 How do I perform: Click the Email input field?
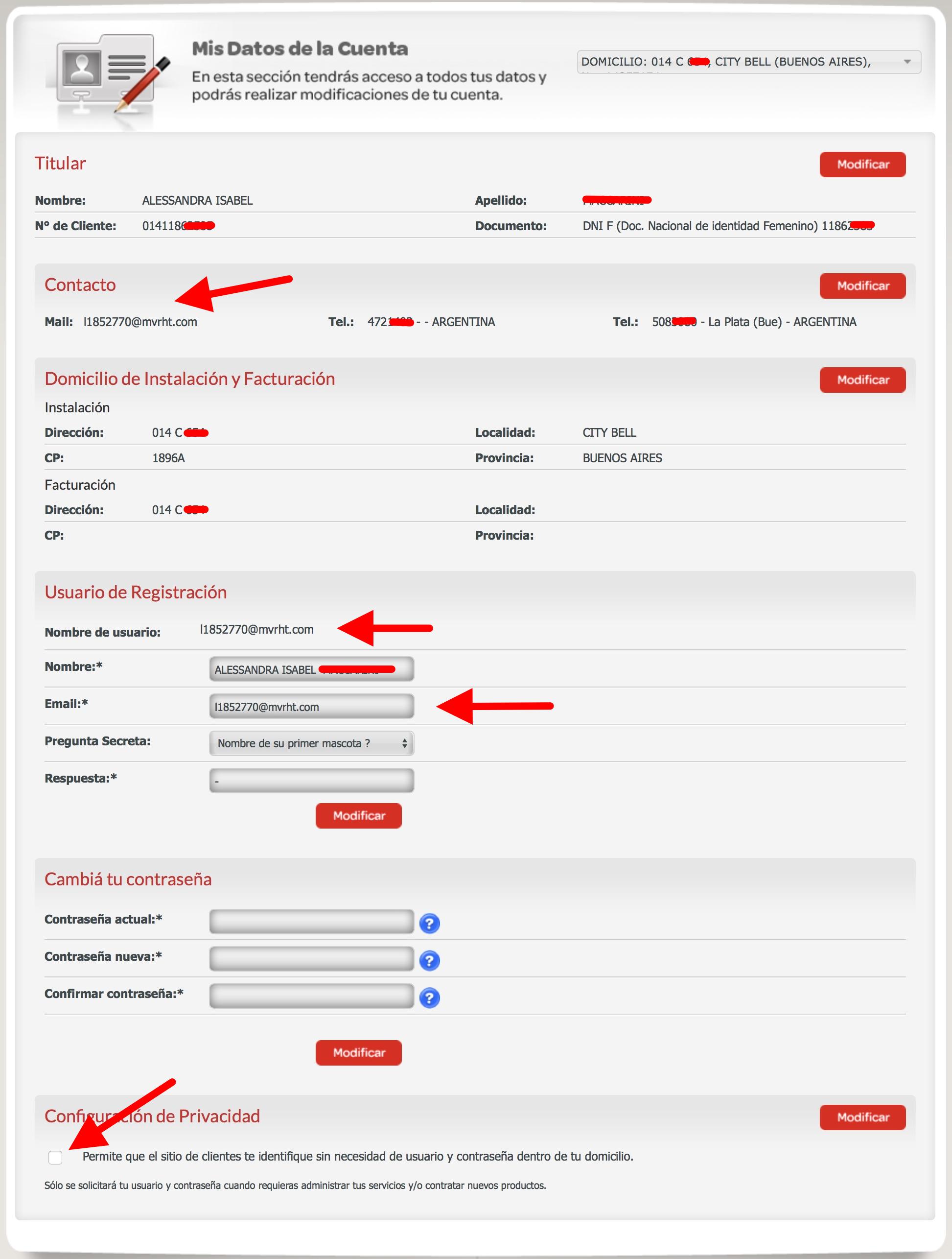pos(311,706)
